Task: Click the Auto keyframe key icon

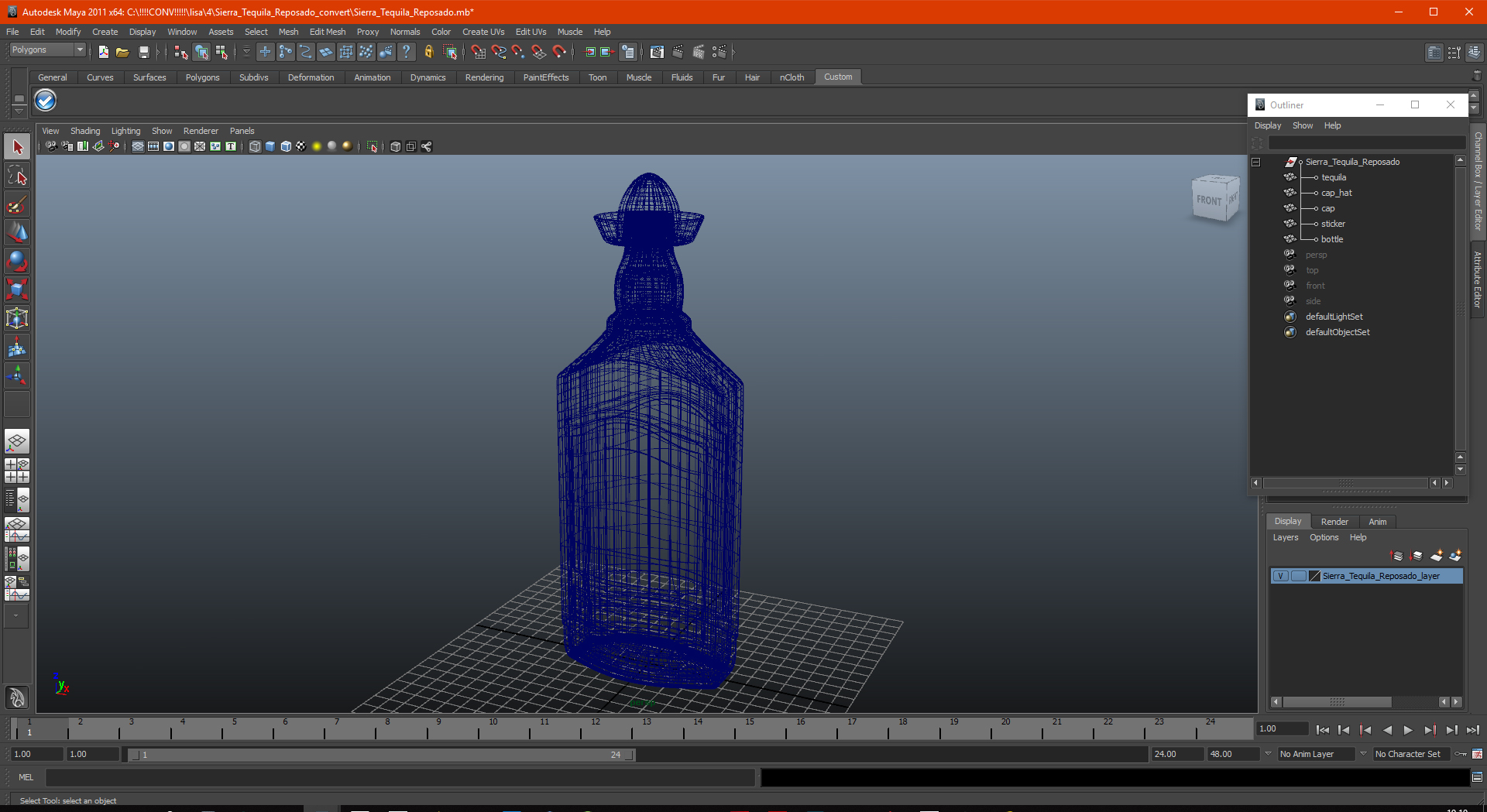Action: click(1461, 754)
